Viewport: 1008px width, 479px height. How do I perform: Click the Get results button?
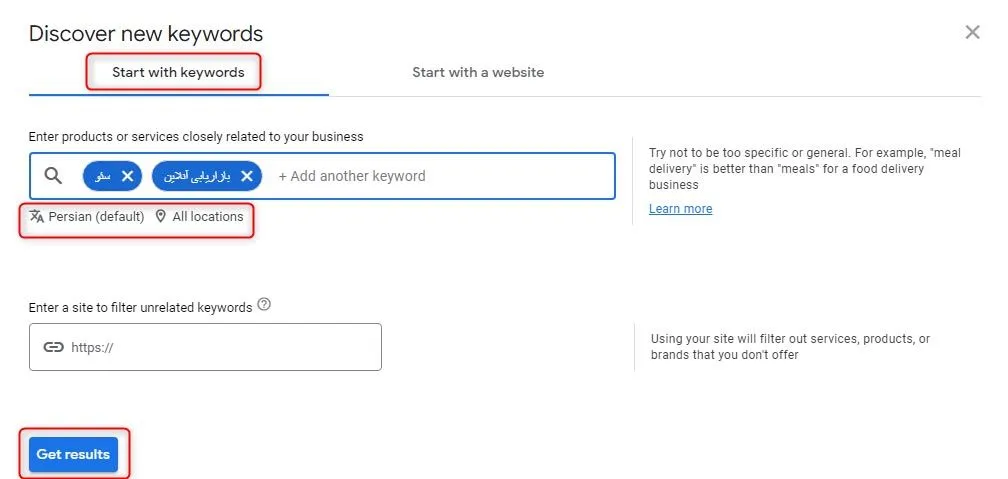[x=73, y=454]
